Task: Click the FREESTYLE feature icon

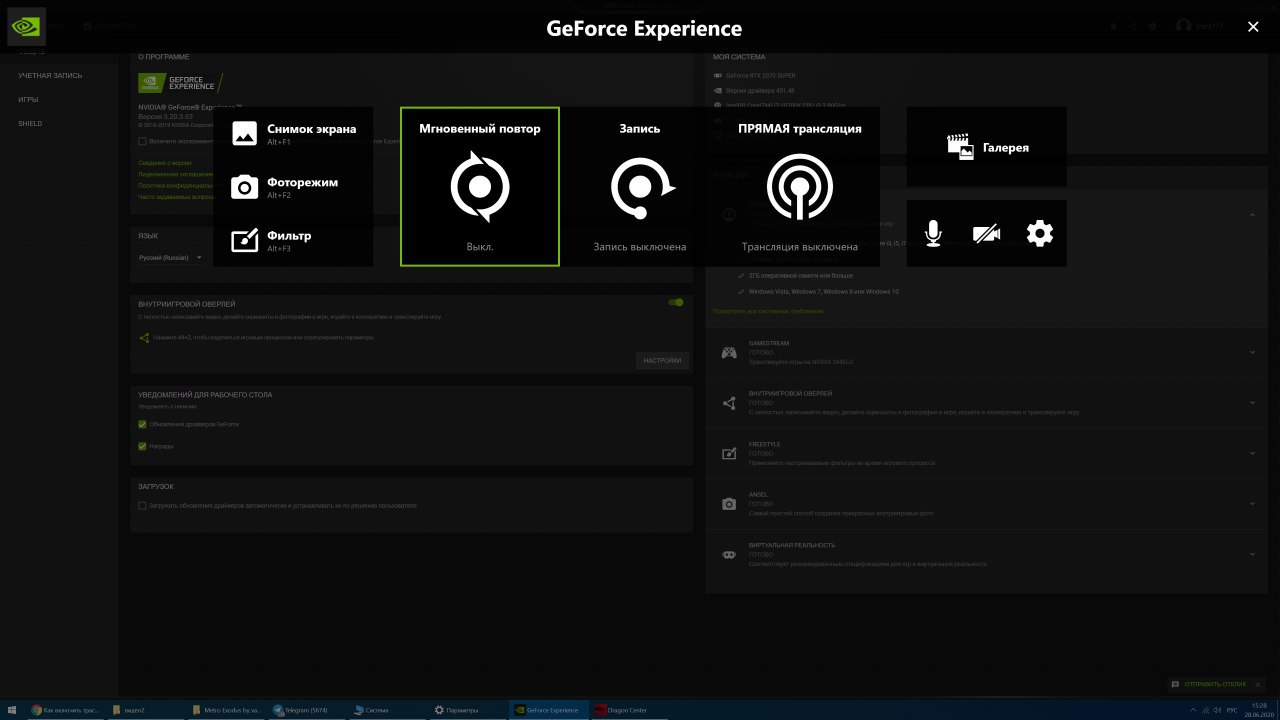Action: (729, 453)
